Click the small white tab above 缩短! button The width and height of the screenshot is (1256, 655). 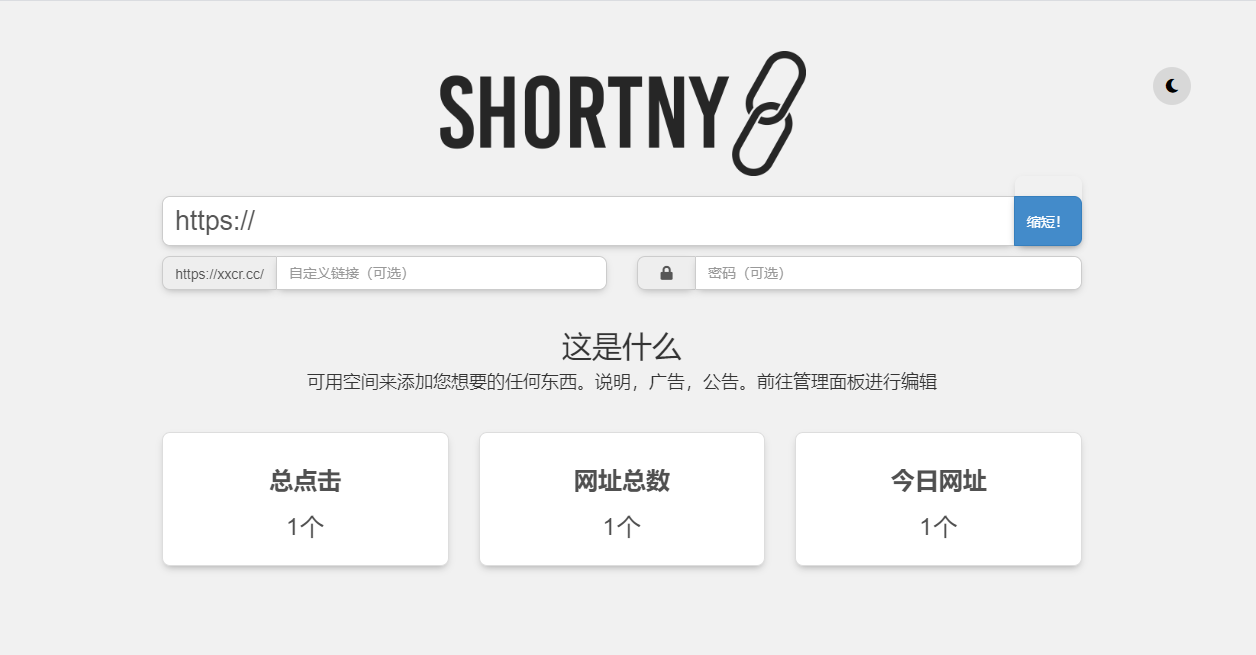[x=1048, y=186]
